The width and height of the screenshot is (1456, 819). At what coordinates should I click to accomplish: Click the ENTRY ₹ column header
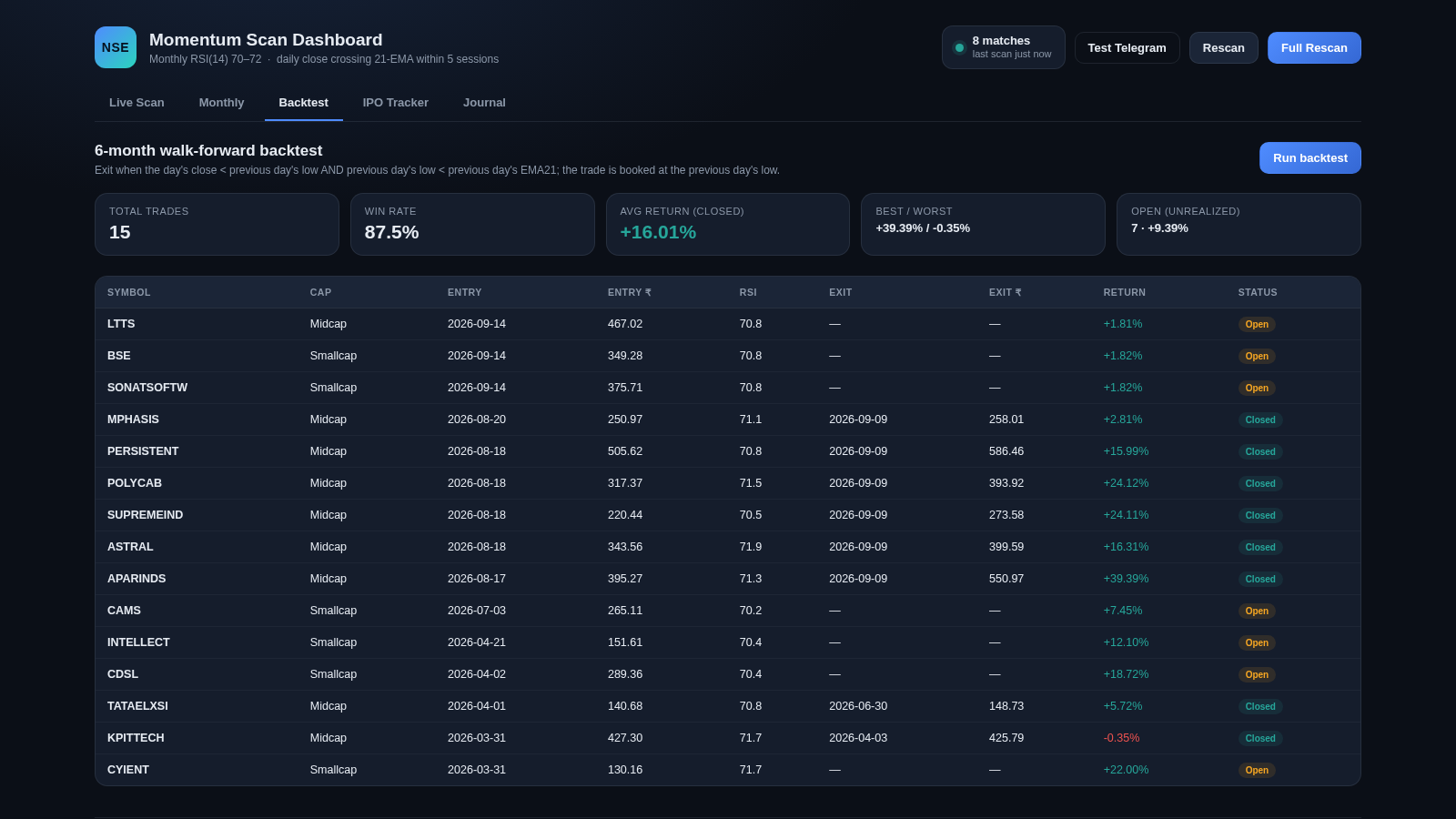(630, 292)
